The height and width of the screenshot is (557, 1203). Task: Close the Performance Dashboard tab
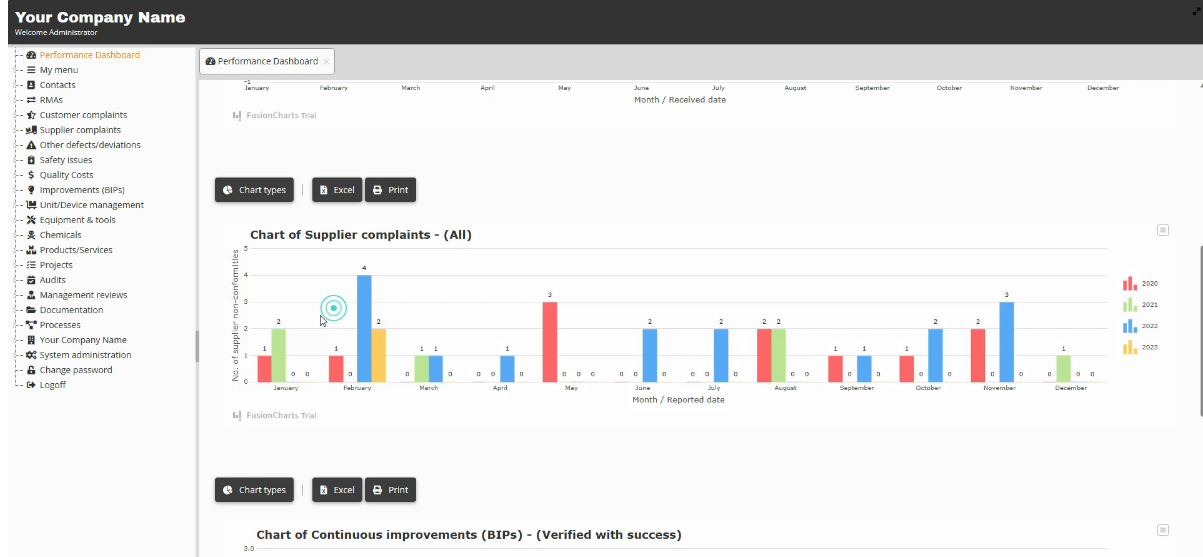tap(326, 62)
